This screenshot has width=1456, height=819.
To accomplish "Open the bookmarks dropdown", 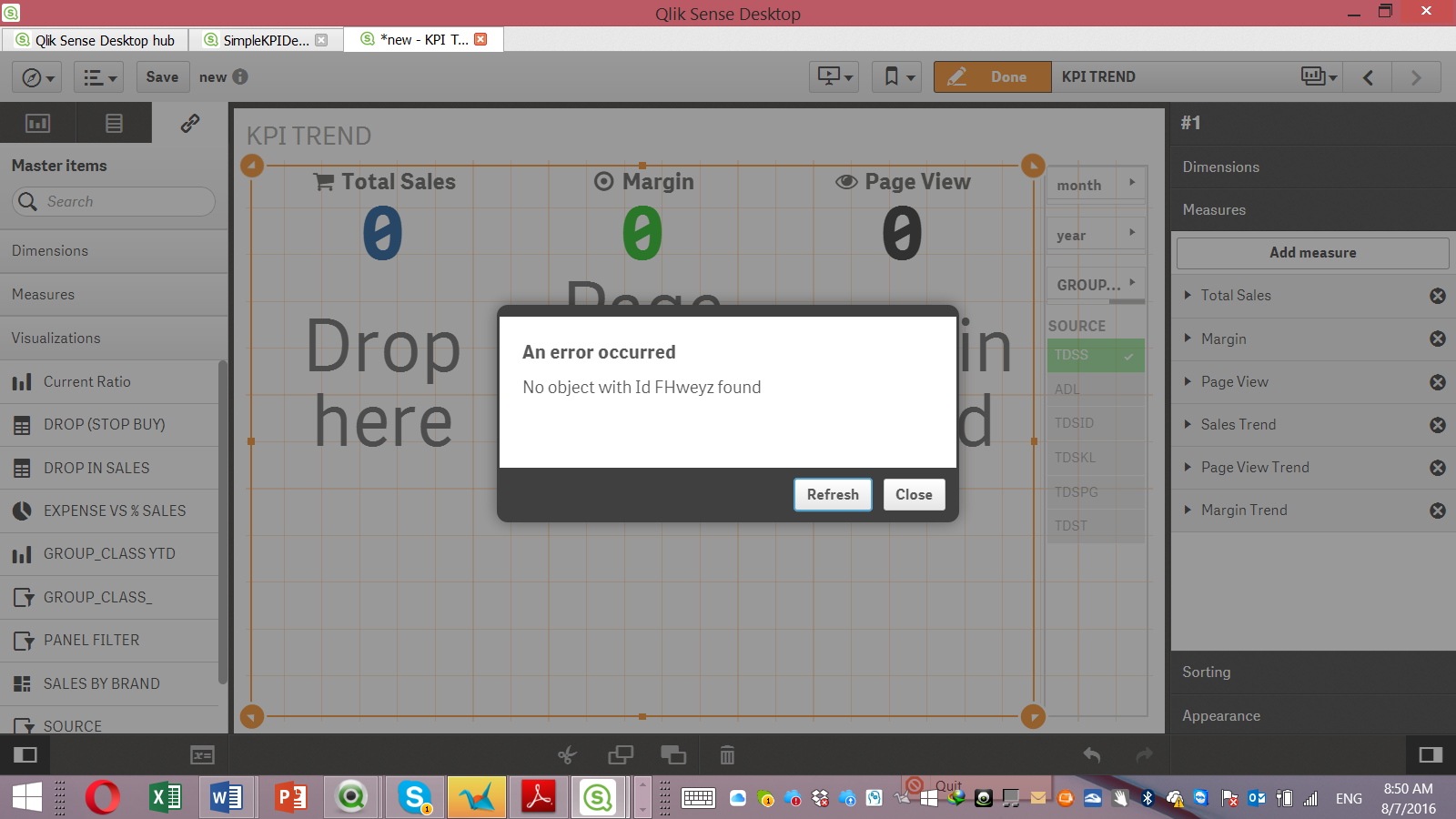I will [x=897, y=77].
